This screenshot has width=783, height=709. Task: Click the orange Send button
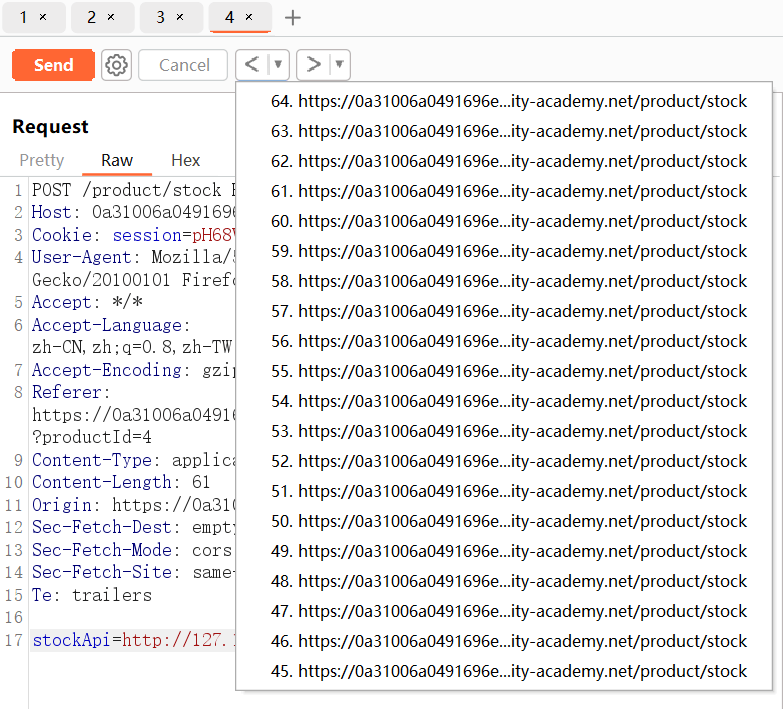coord(53,65)
